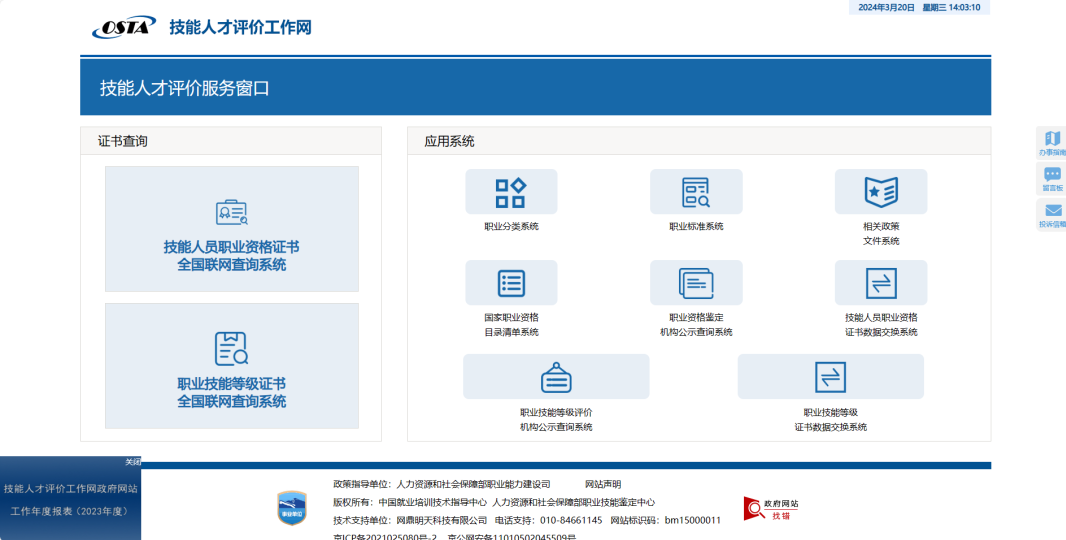1066x540 pixels.
Task: Click the 技能人员职业资格证书数据交换系统 arrows icon
Action: click(881, 283)
